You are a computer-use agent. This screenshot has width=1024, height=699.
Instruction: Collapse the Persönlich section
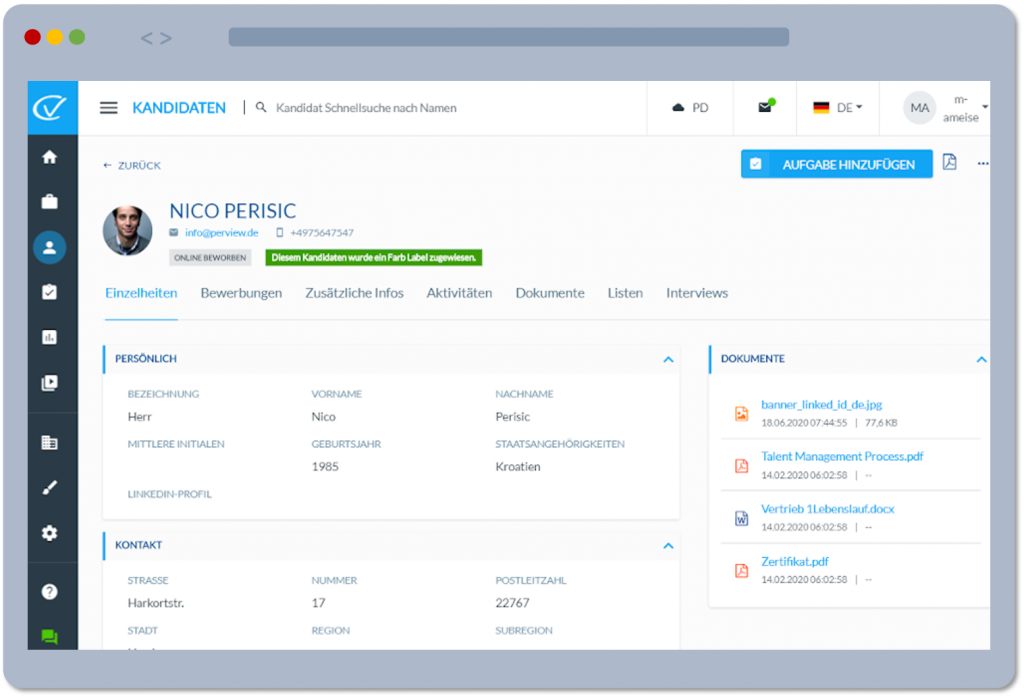(667, 359)
